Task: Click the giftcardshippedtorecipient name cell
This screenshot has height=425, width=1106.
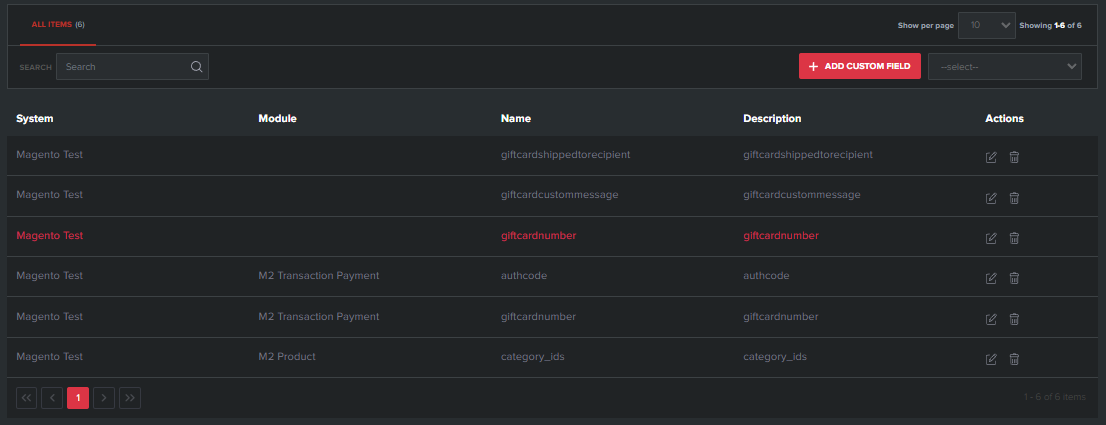Action: pos(566,154)
